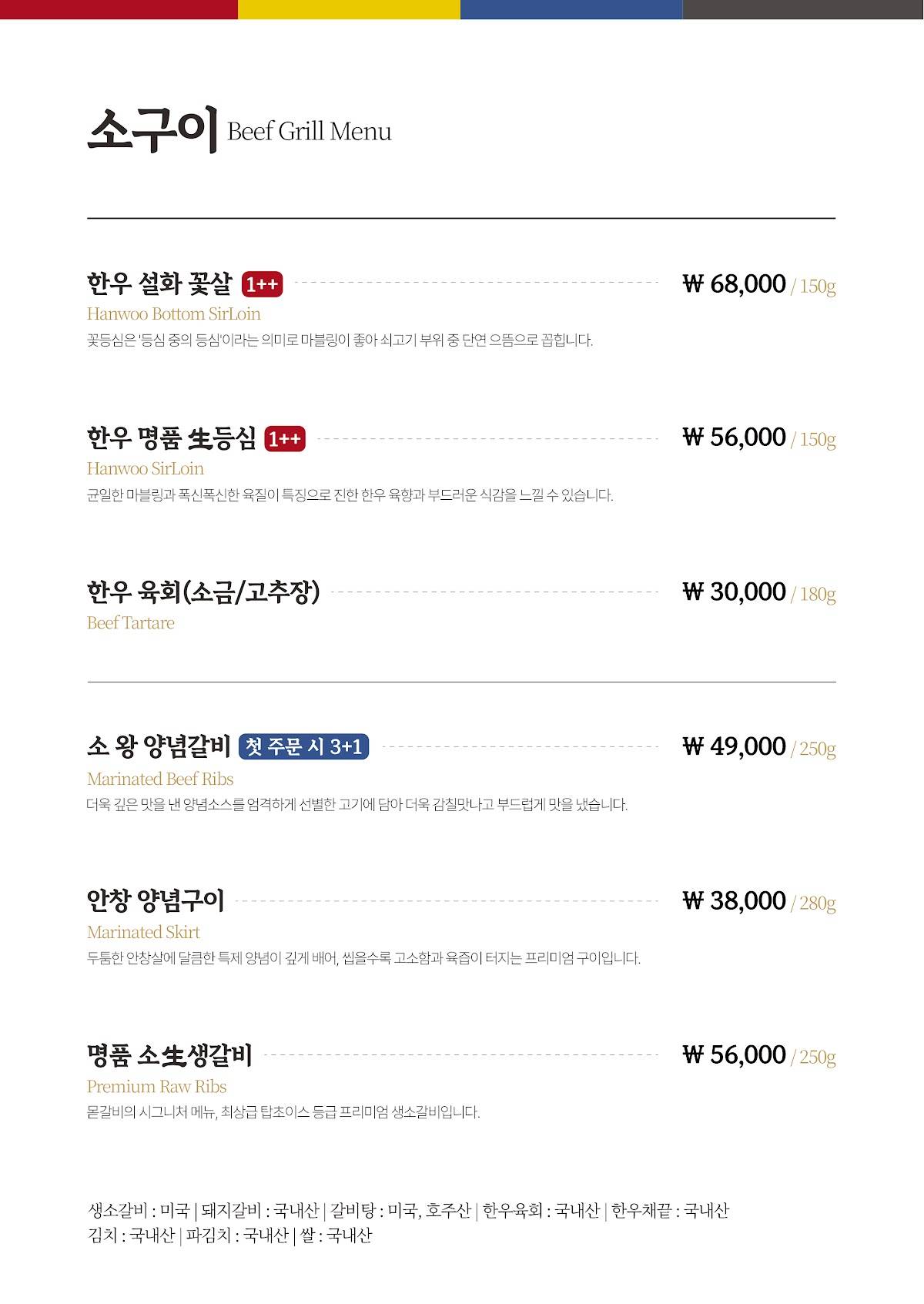
Task: Click the yellow color bar segment at top
Action: pyautogui.click(x=349, y=9)
